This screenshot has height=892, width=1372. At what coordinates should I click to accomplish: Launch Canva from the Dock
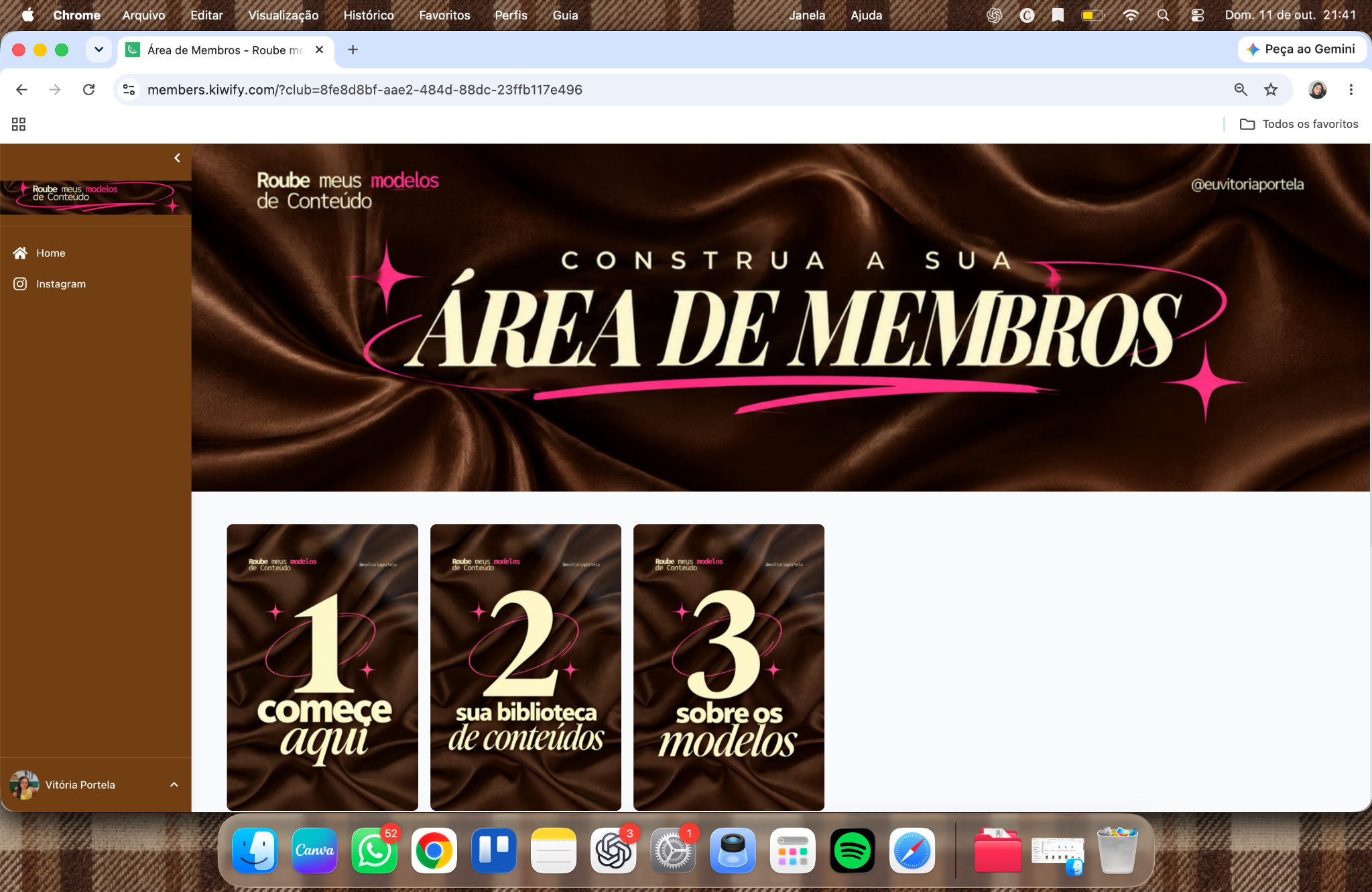point(314,850)
